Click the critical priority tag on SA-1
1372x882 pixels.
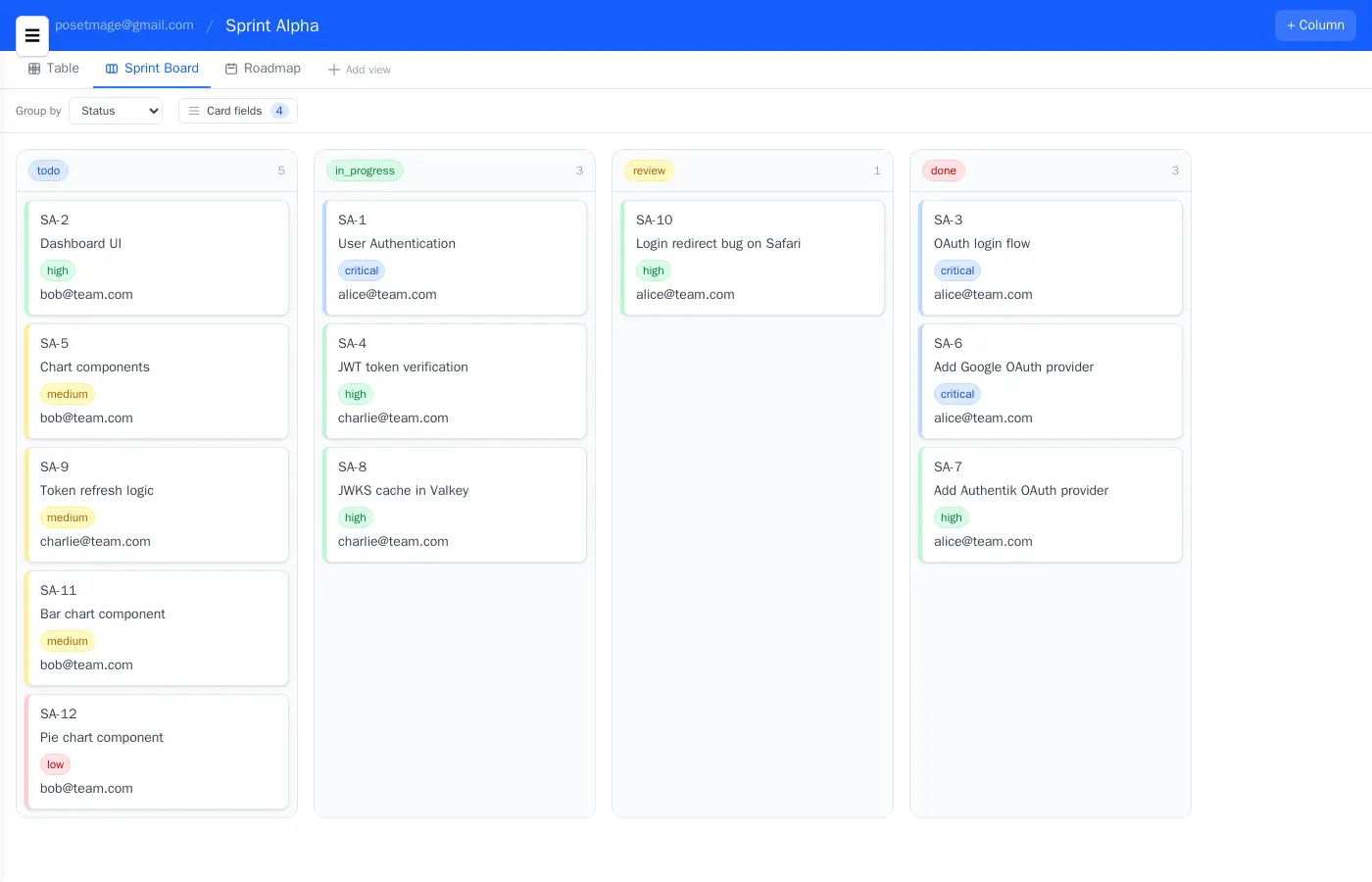coord(362,270)
